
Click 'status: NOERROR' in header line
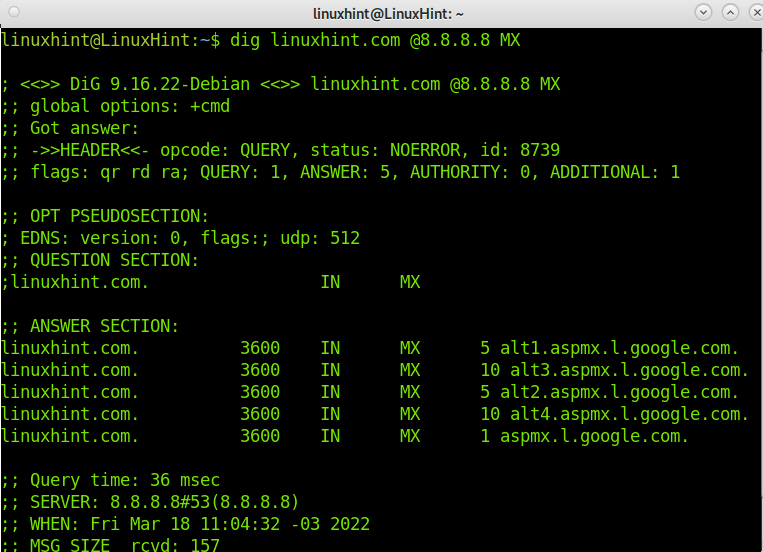(385, 150)
